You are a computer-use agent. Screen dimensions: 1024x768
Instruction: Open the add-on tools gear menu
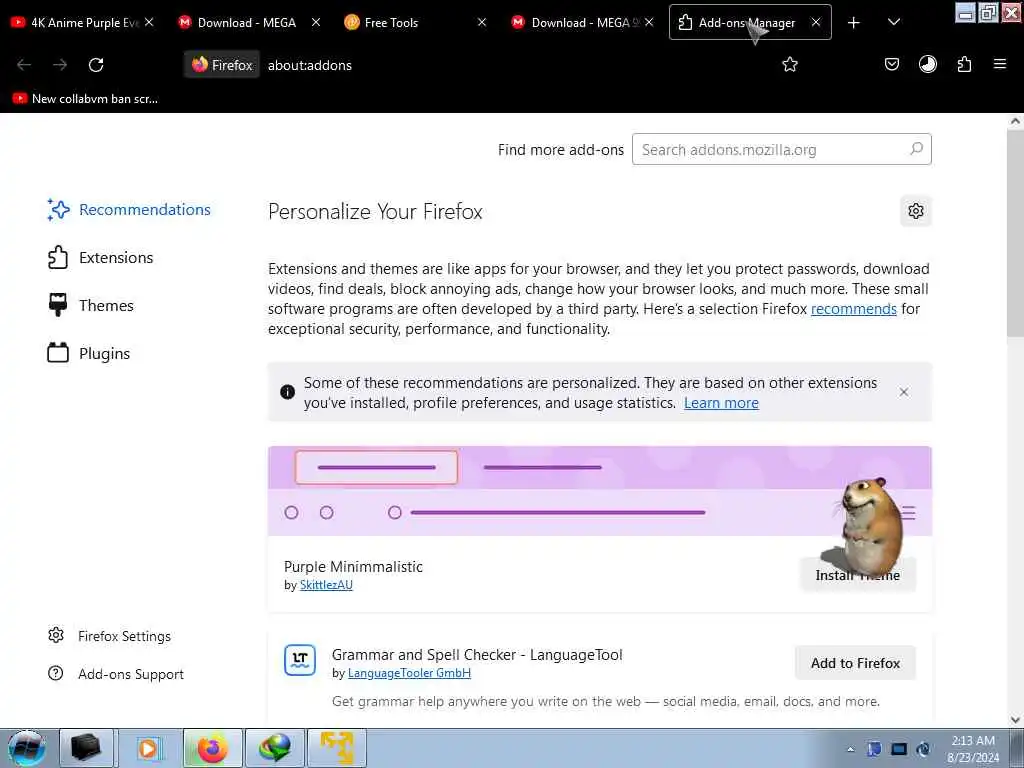click(x=916, y=211)
